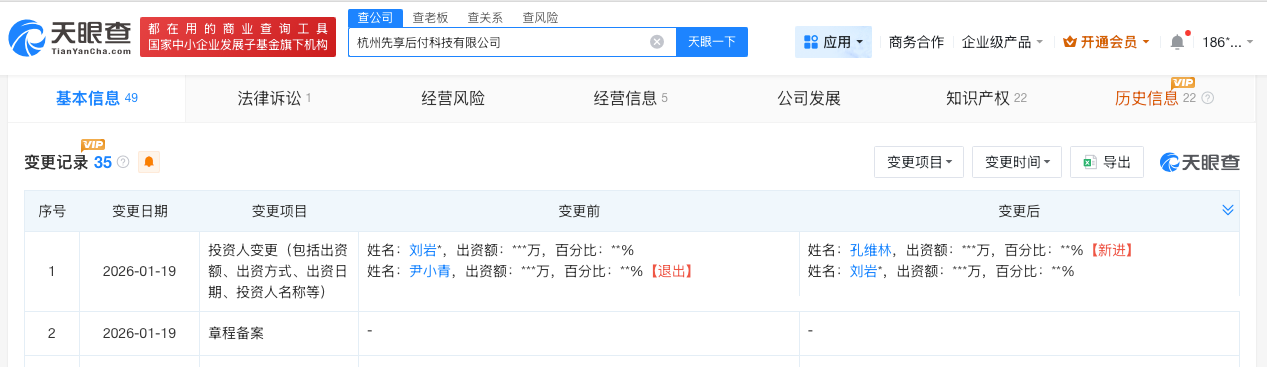1267x367 pixels.
Task: Click the 变更日期 column header
Action: click(139, 211)
